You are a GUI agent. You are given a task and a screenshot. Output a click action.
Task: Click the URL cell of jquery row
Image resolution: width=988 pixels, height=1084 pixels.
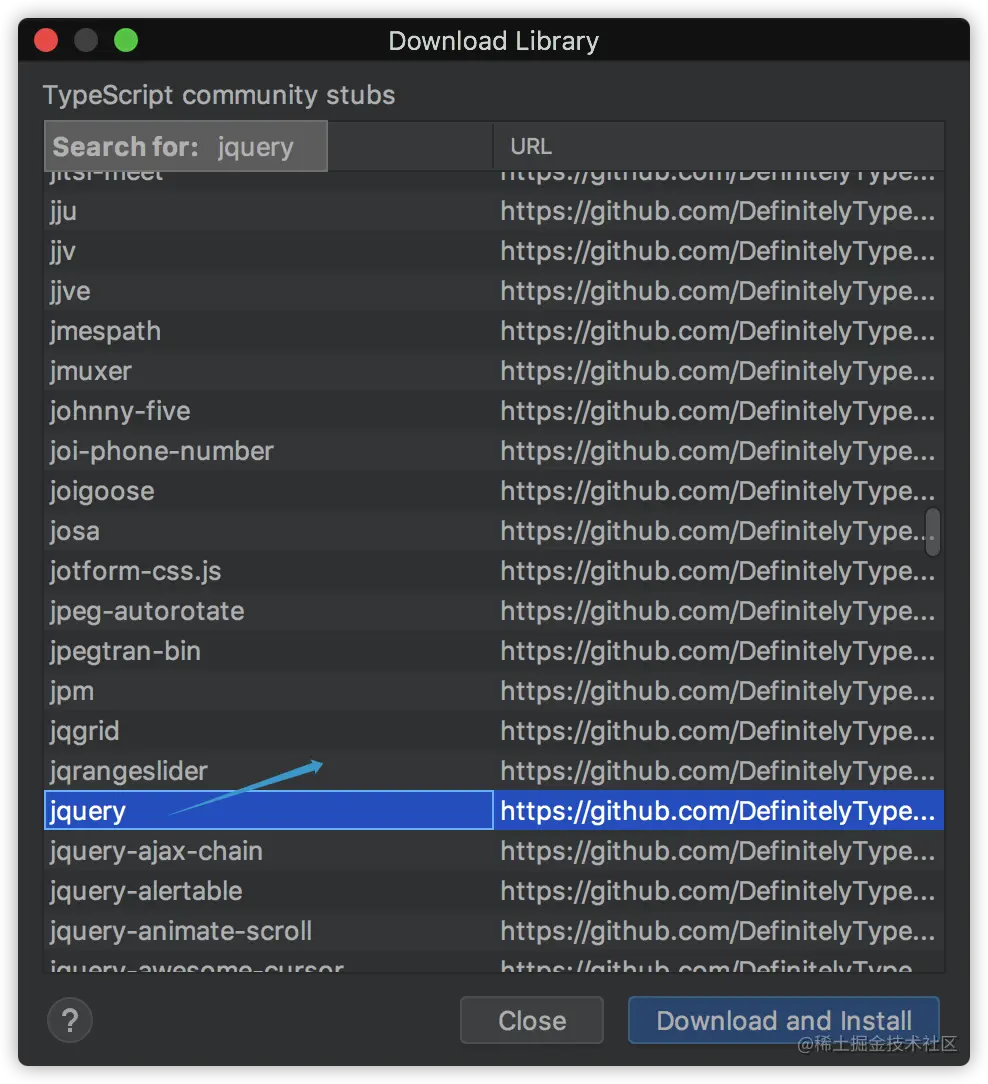[x=718, y=810]
